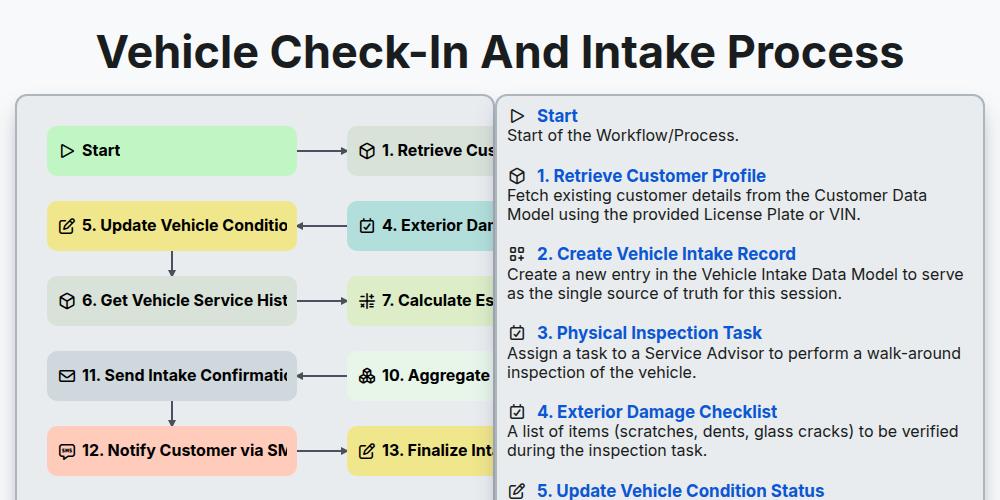
Task: Click the edit icon beside Update Vehicle Condition Status
Action: [517, 491]
